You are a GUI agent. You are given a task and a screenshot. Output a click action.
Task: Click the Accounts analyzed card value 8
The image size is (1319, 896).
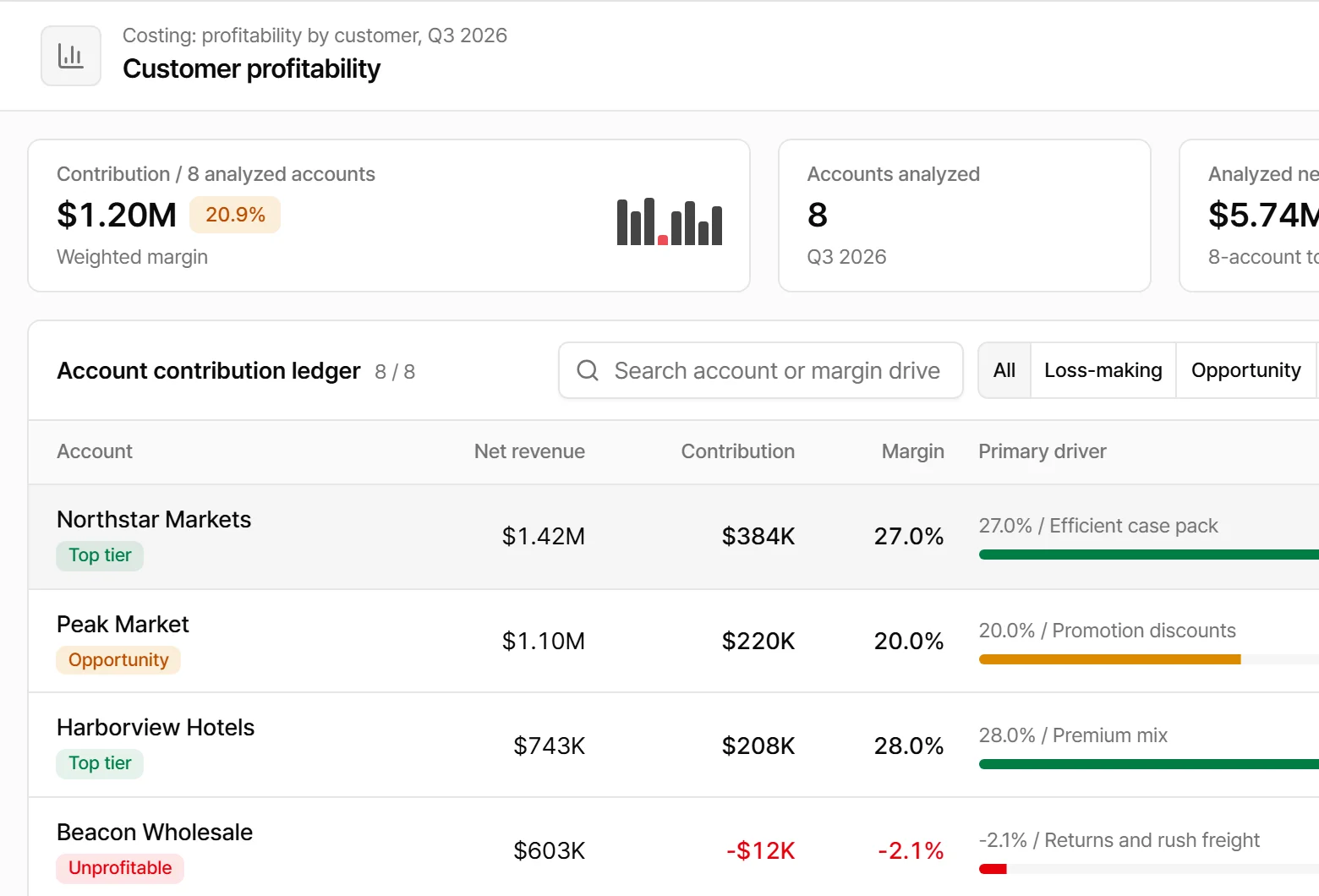(x=818, y=215)
